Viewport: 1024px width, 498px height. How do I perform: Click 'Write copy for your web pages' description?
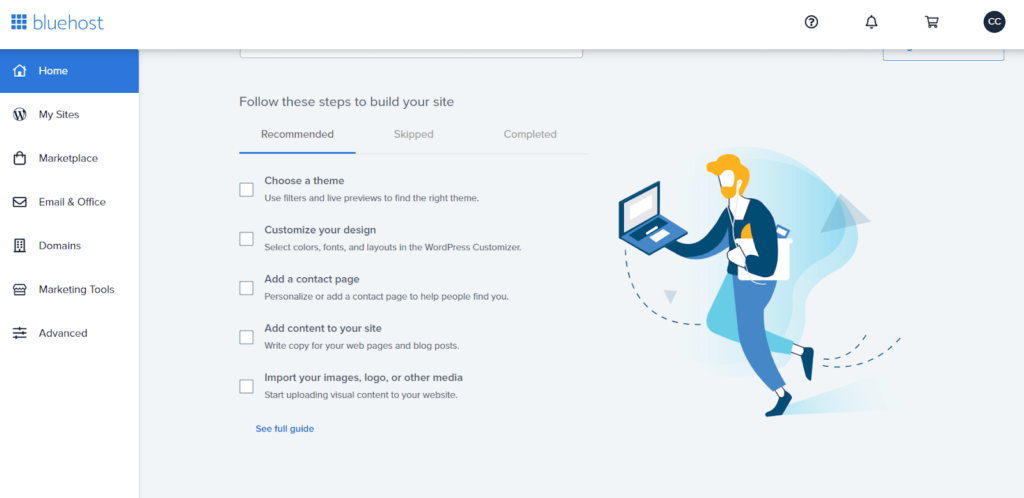click(362, 345)
